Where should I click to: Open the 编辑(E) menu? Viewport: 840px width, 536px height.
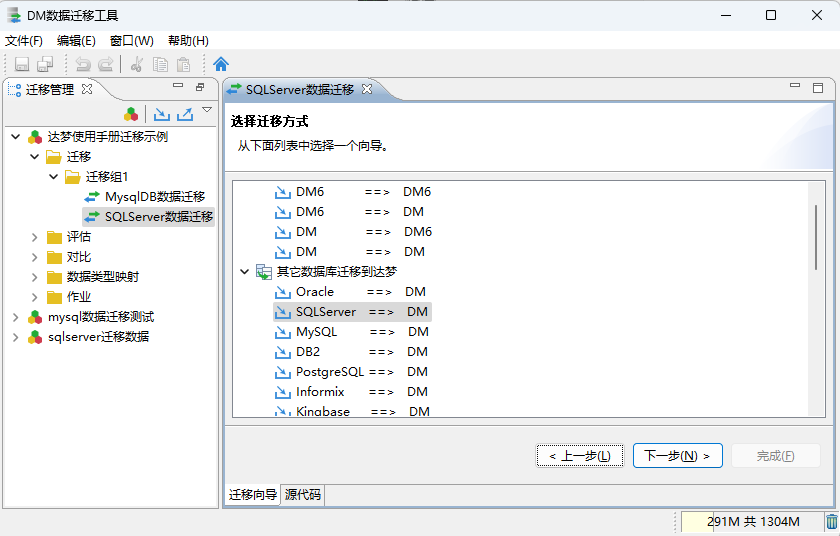click(x=76, y=41)
